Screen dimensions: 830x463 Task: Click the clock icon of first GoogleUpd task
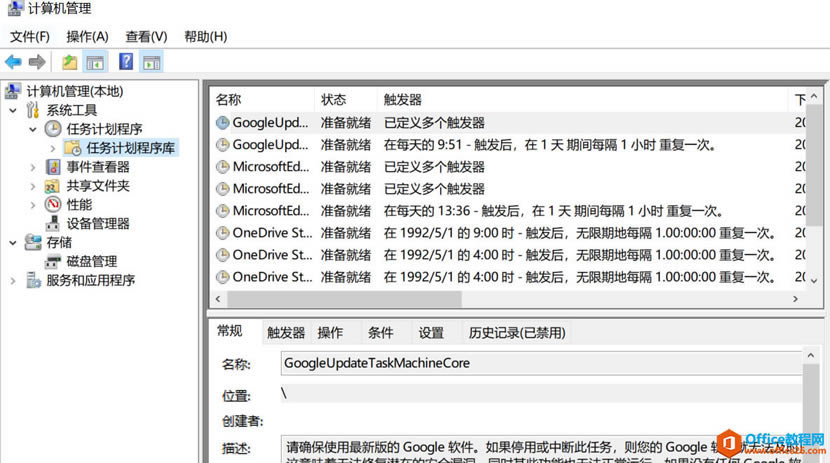(222, 123)
